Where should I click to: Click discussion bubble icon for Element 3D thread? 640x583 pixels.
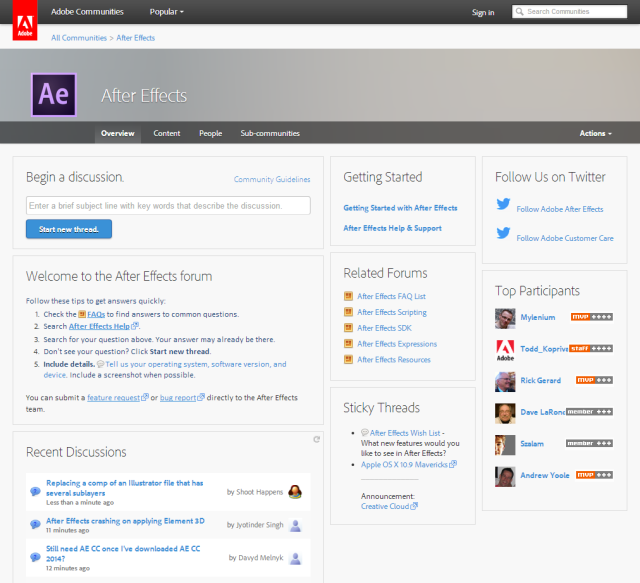point(36,524)
